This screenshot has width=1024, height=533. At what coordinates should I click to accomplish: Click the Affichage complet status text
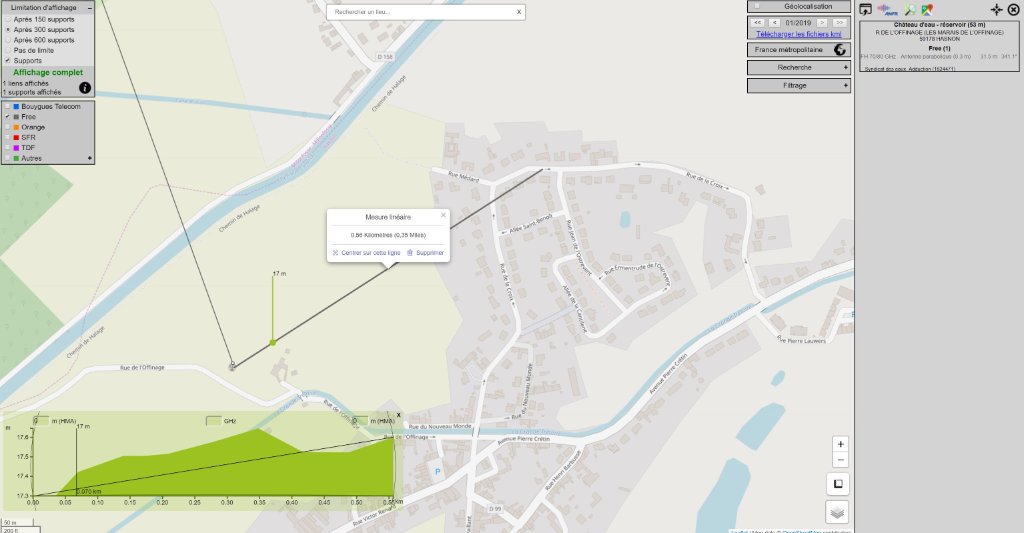(x=48, y=73)
